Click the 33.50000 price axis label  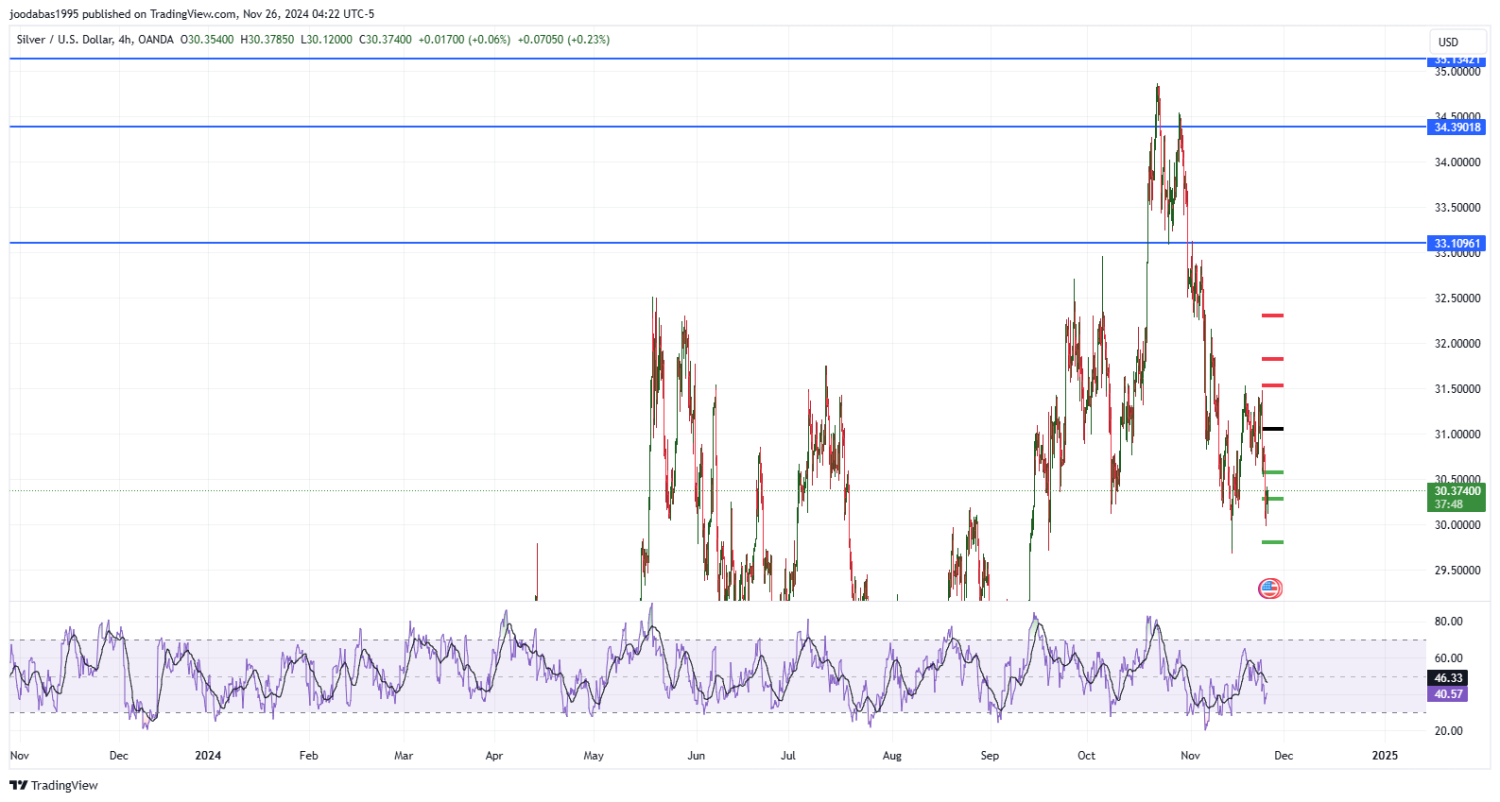(1458, 208)
